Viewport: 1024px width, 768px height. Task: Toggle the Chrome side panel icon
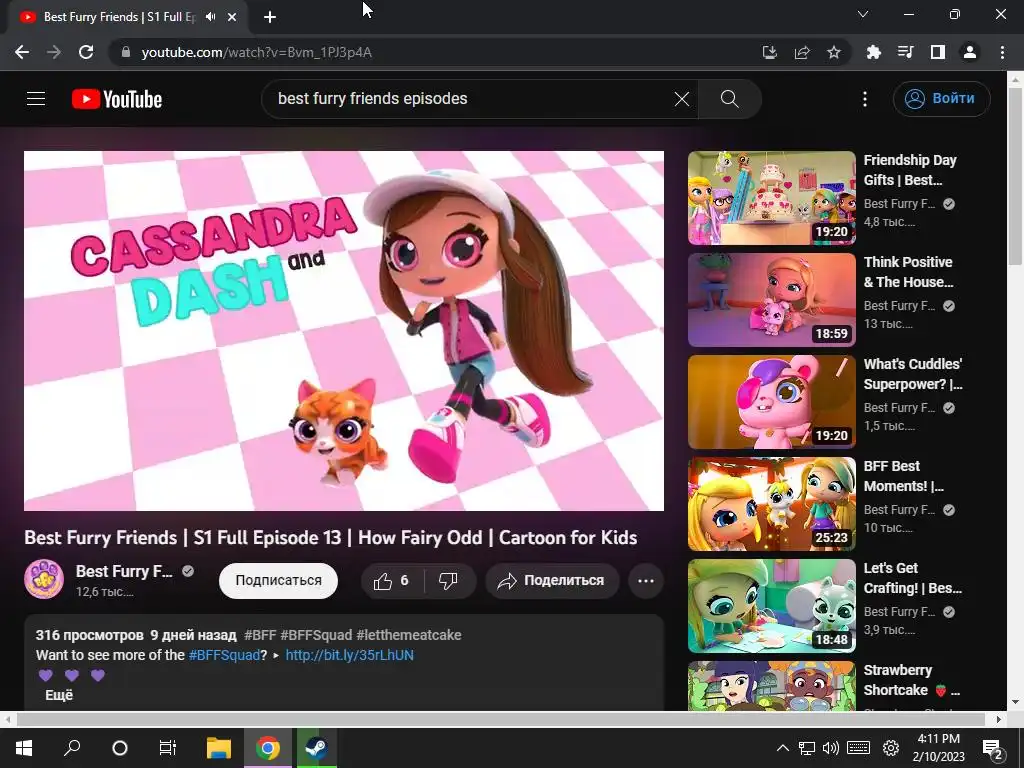[x=938, y=52]
